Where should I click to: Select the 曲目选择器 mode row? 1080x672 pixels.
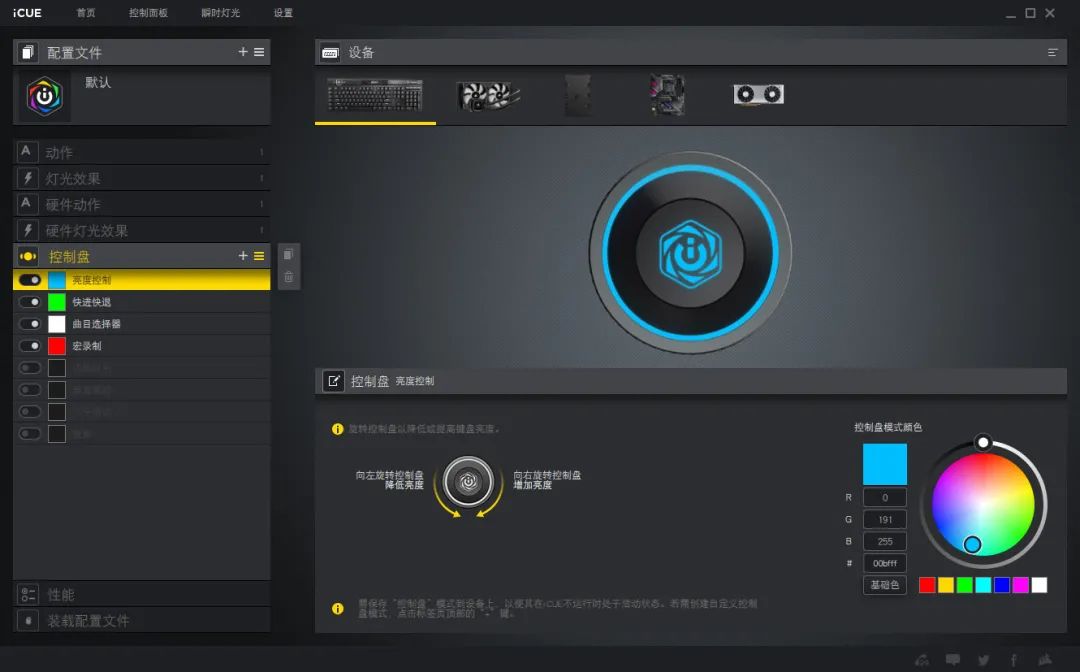tap(141, 324)
